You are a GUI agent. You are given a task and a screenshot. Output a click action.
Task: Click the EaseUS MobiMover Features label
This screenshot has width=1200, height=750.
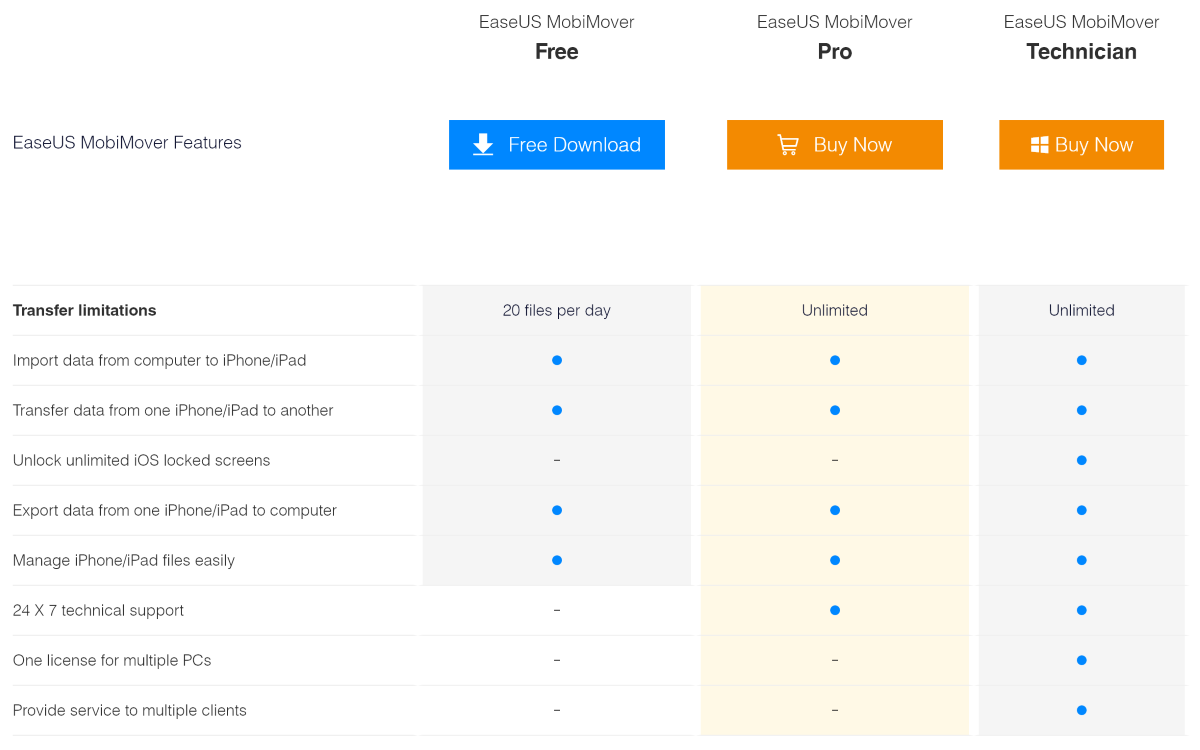coord(127,142)
